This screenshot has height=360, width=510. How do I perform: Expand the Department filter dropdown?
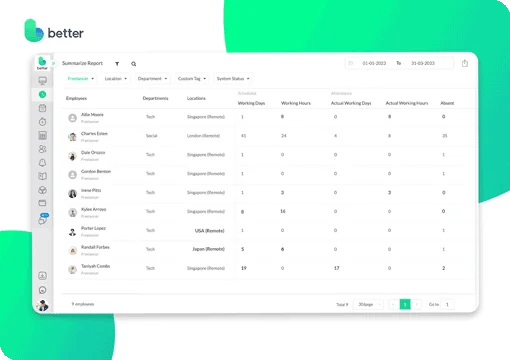tap(152, 79)
